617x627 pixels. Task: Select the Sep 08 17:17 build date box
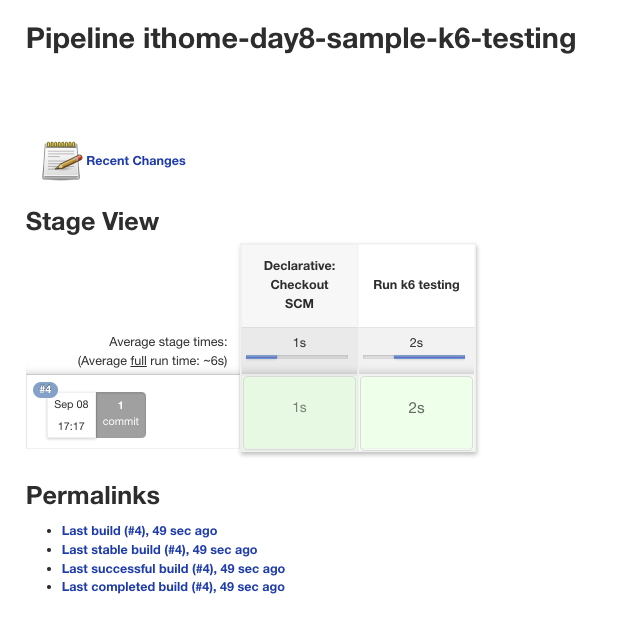pyautogui.click(x=71, y=414)
